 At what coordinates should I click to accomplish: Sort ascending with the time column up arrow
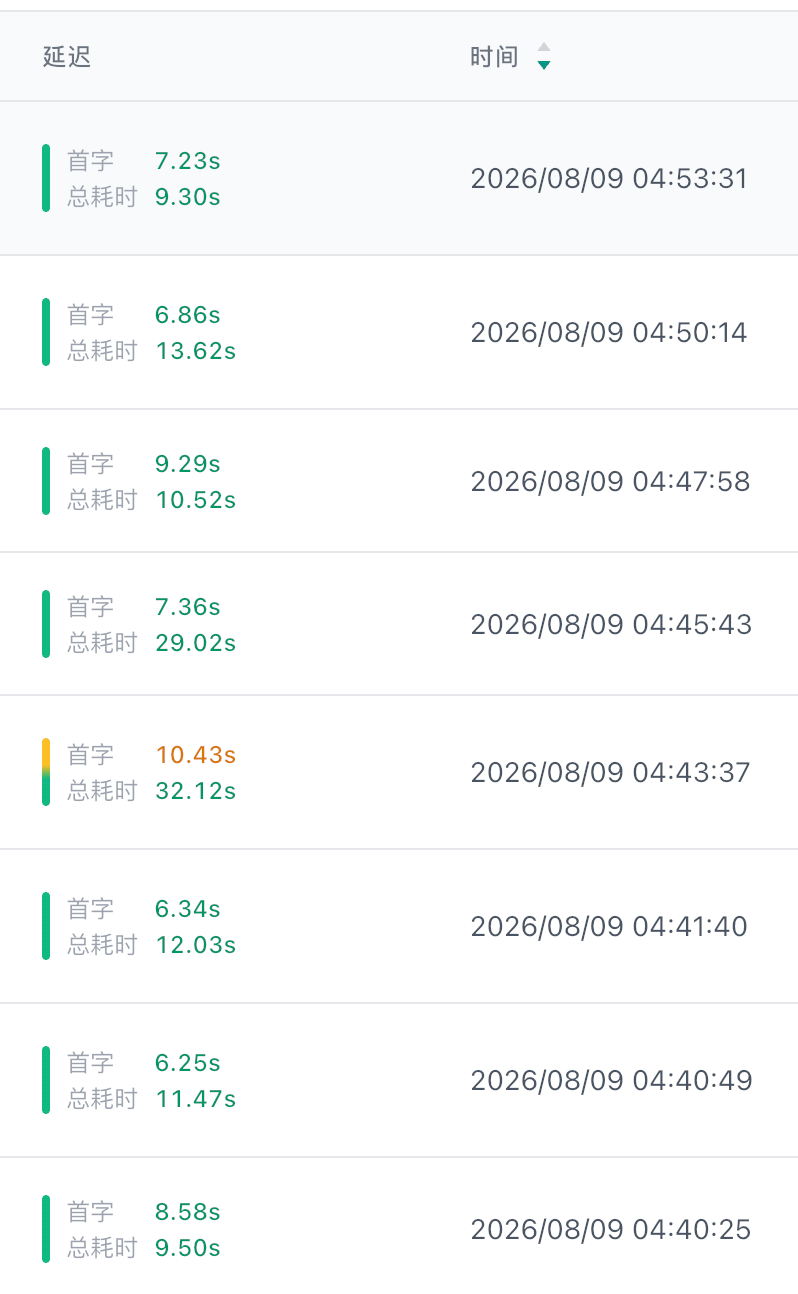(543, 47)
